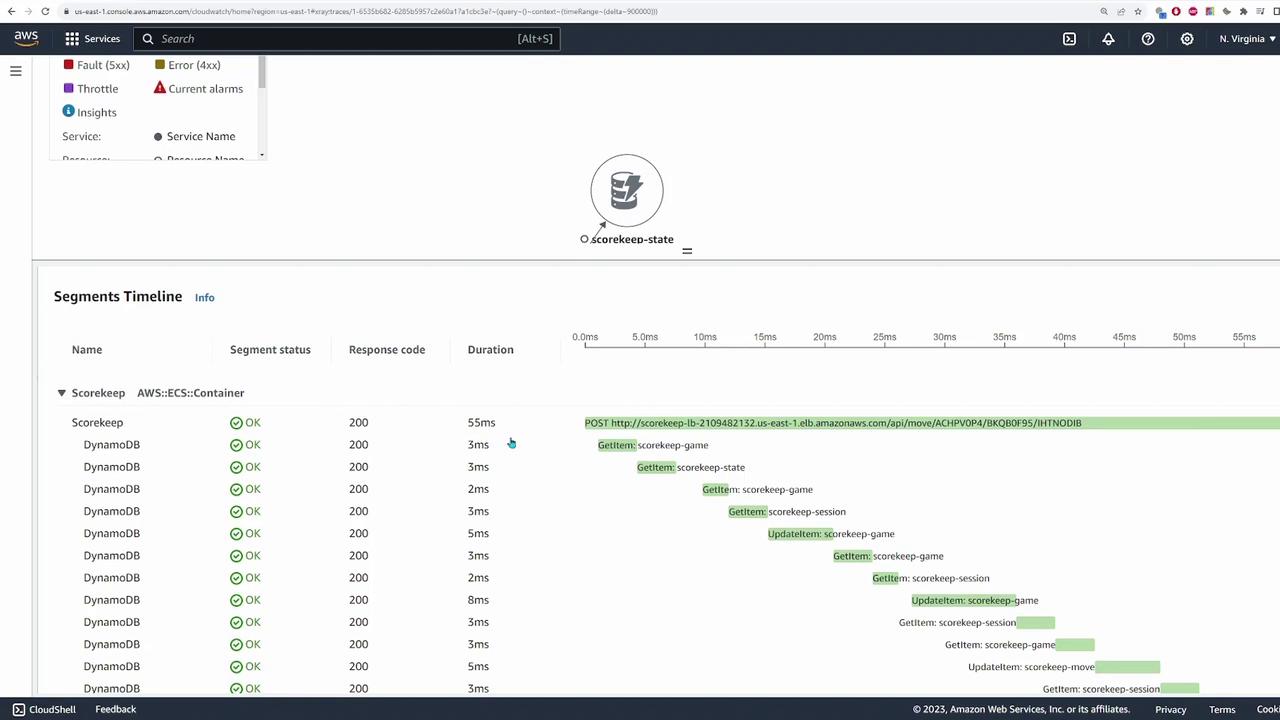1280x720 pixels.
Task: Click the OK status icon in 8ms row
Action: click(236, 600)
